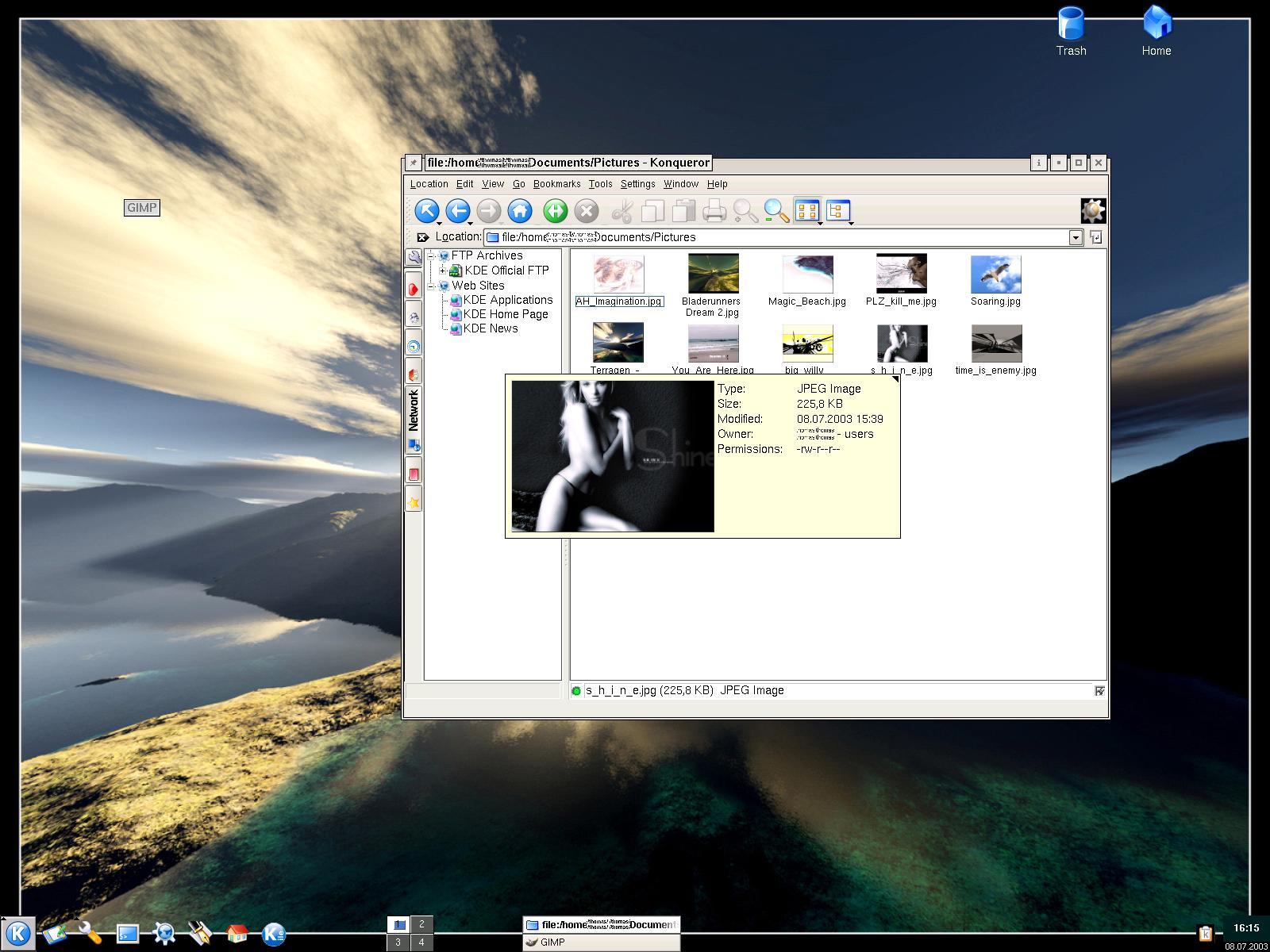Switch to virtual desktop 3 in pager
The height and width of the screenshot is (952, 1270).
398,942
